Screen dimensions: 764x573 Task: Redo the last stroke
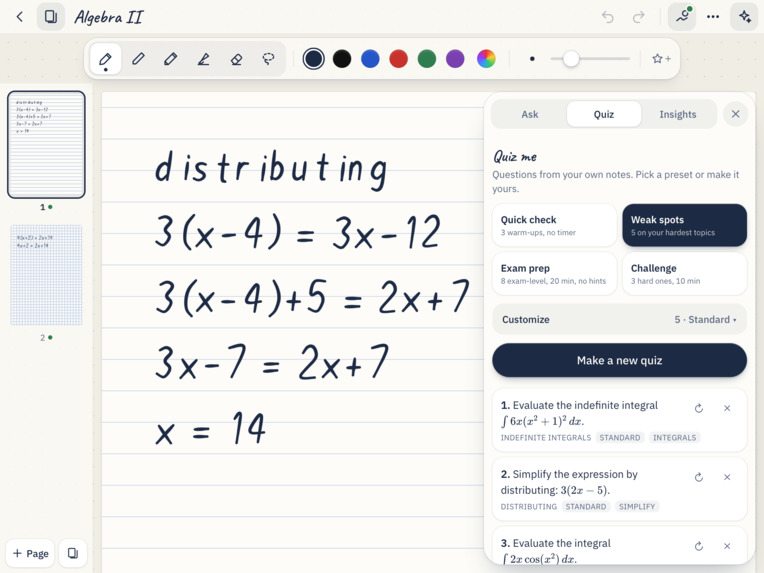pyautogui.click(x=638, y=18)
